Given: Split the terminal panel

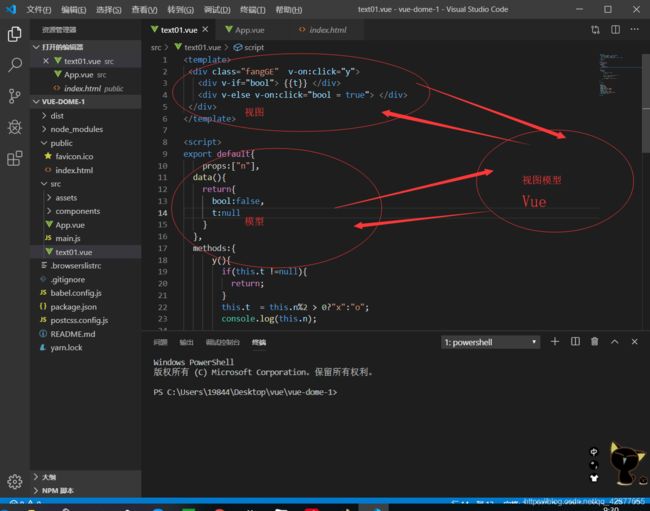Looking at the screenshot, I should [575, 341].
